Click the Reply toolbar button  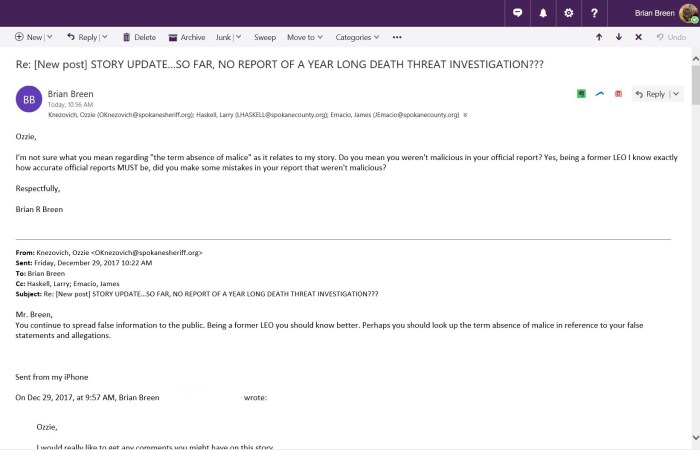point(82,37)
